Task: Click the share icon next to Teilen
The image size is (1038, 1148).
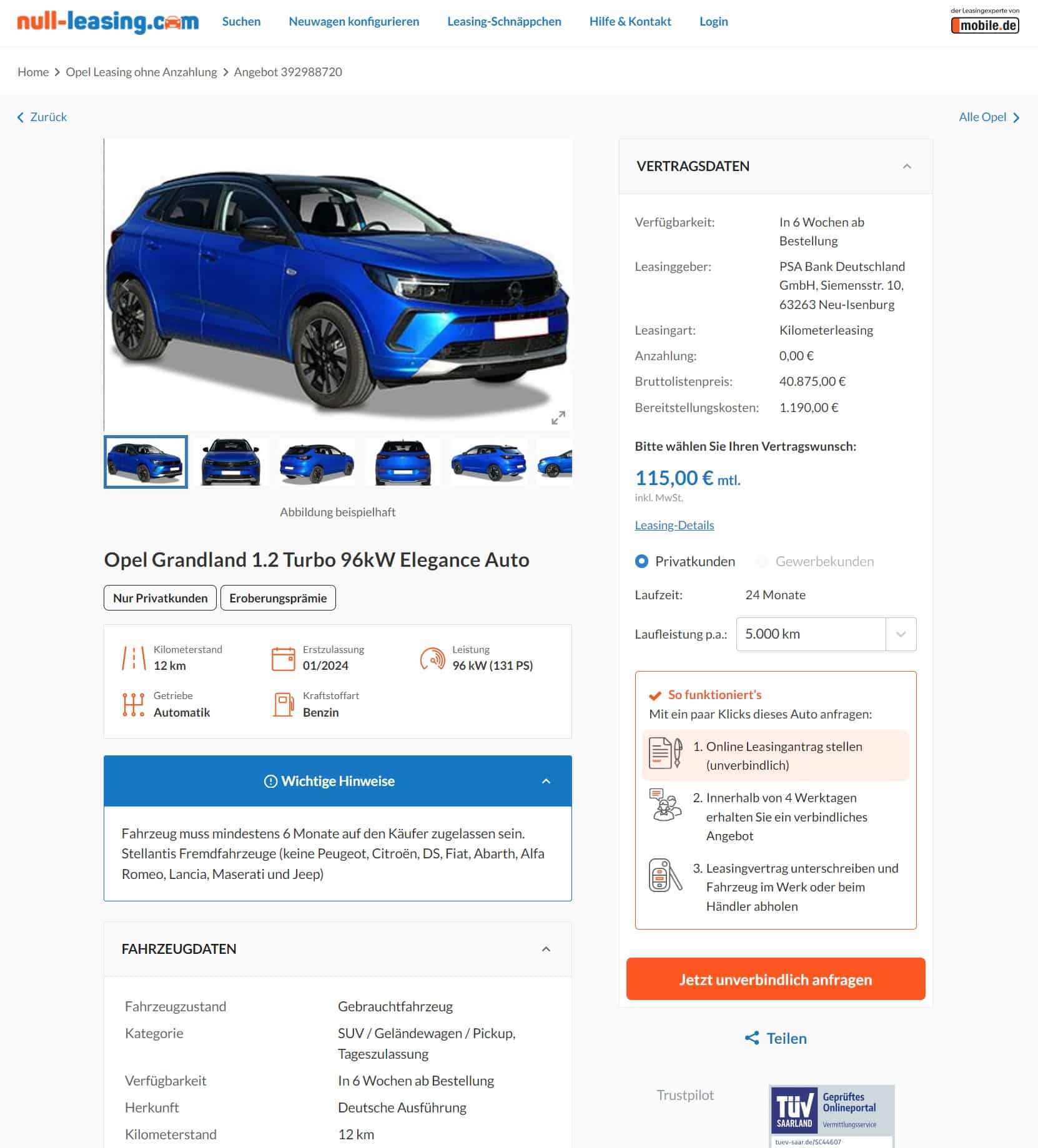Action: (x=752, y=1038)
